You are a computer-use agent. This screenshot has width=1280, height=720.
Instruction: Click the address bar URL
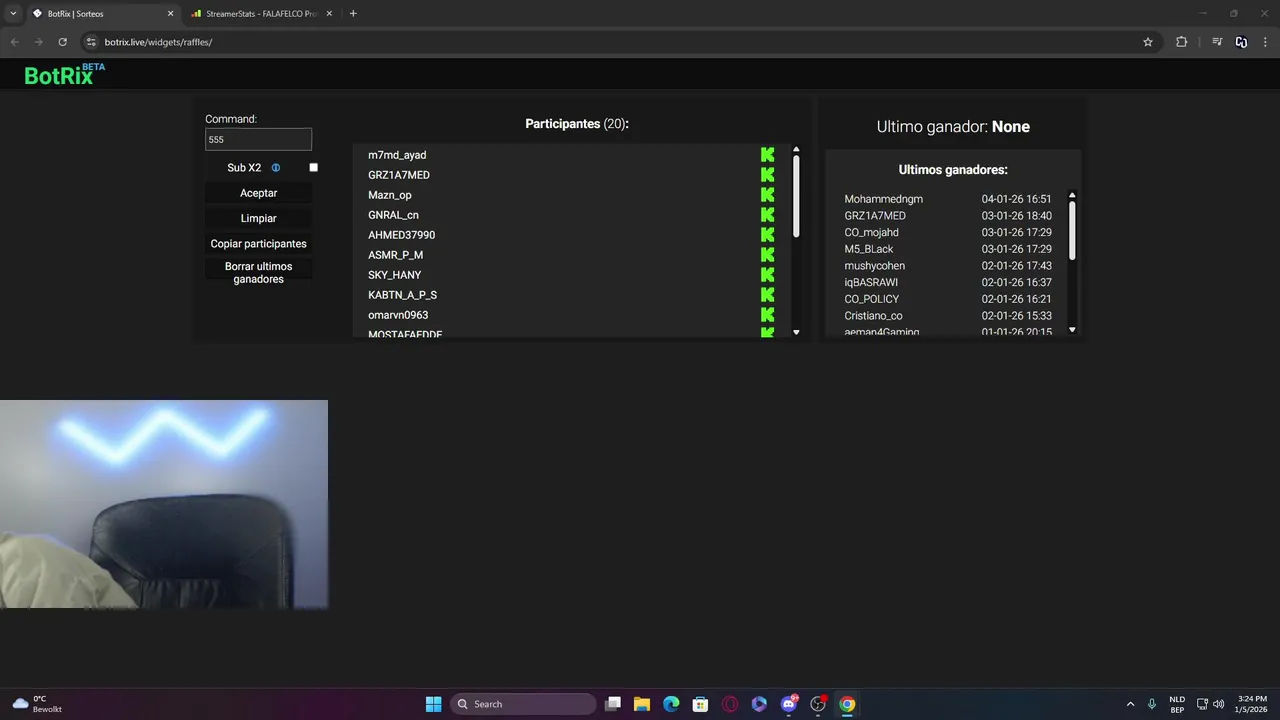coord(158,42)
